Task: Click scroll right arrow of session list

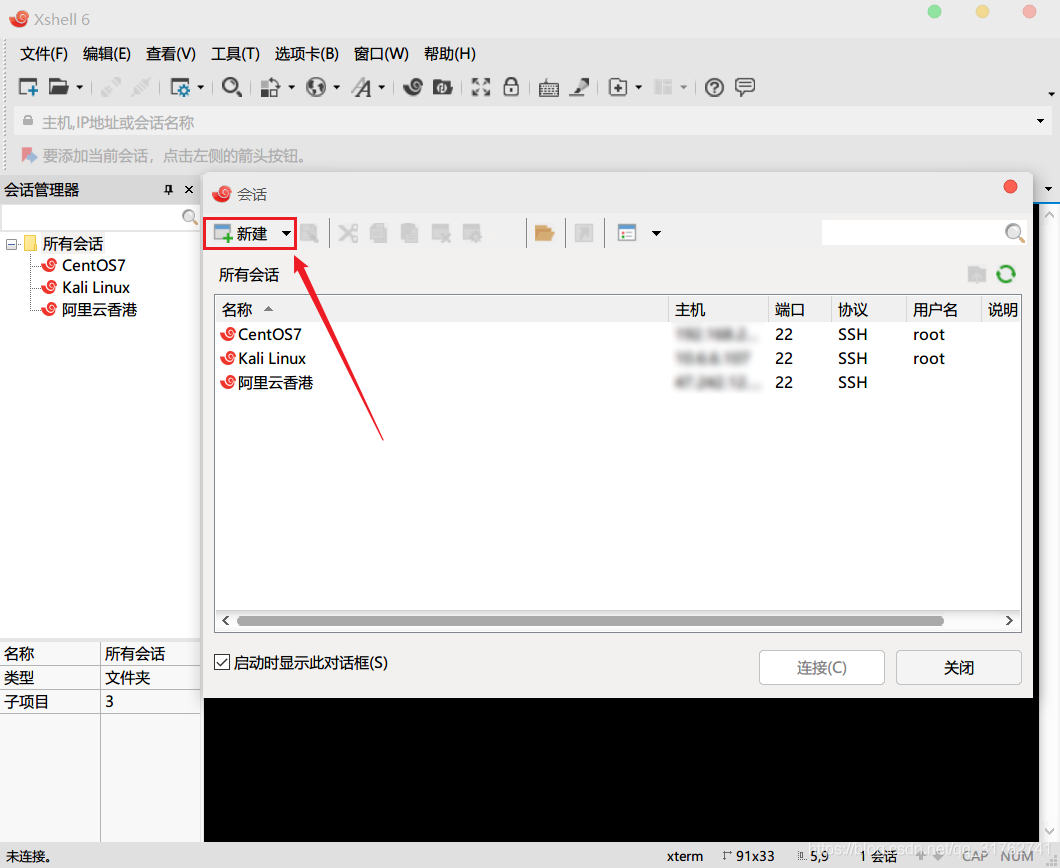Action: [x=1009, y=621]
